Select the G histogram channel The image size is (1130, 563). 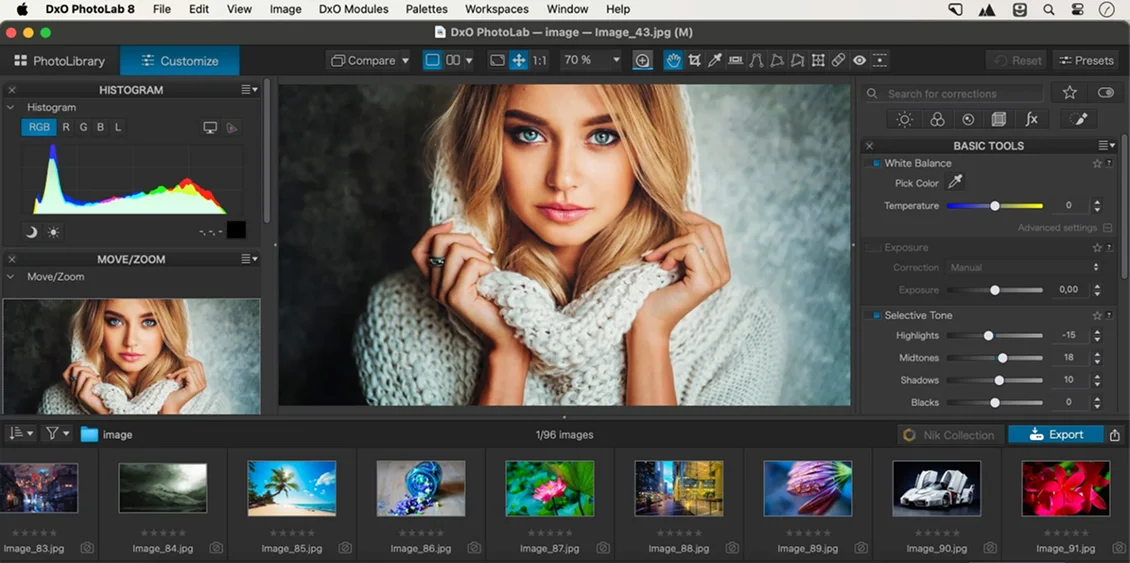(83, 128)
